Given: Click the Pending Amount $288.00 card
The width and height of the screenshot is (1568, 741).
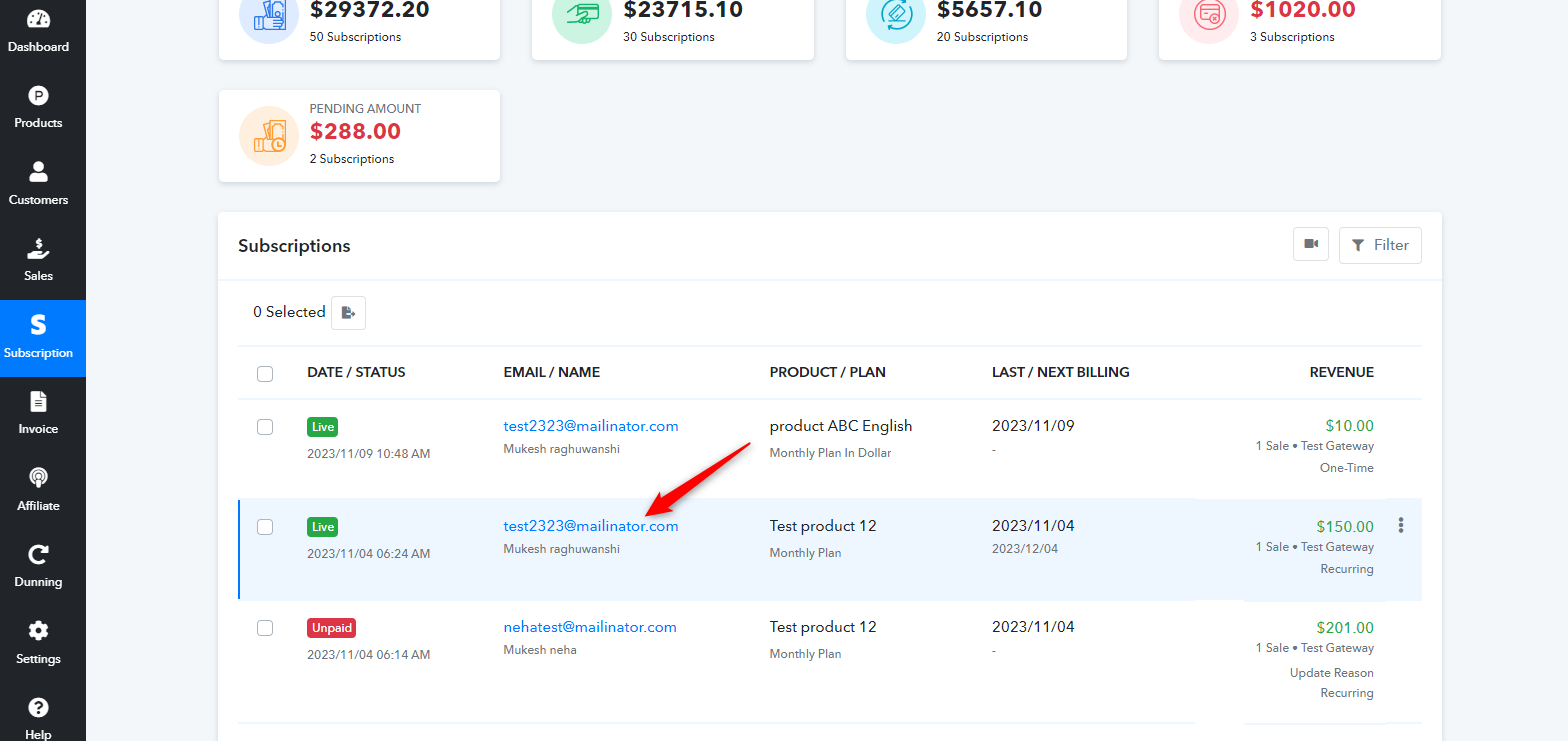Looking at the screenshot, I should [359, 136].
